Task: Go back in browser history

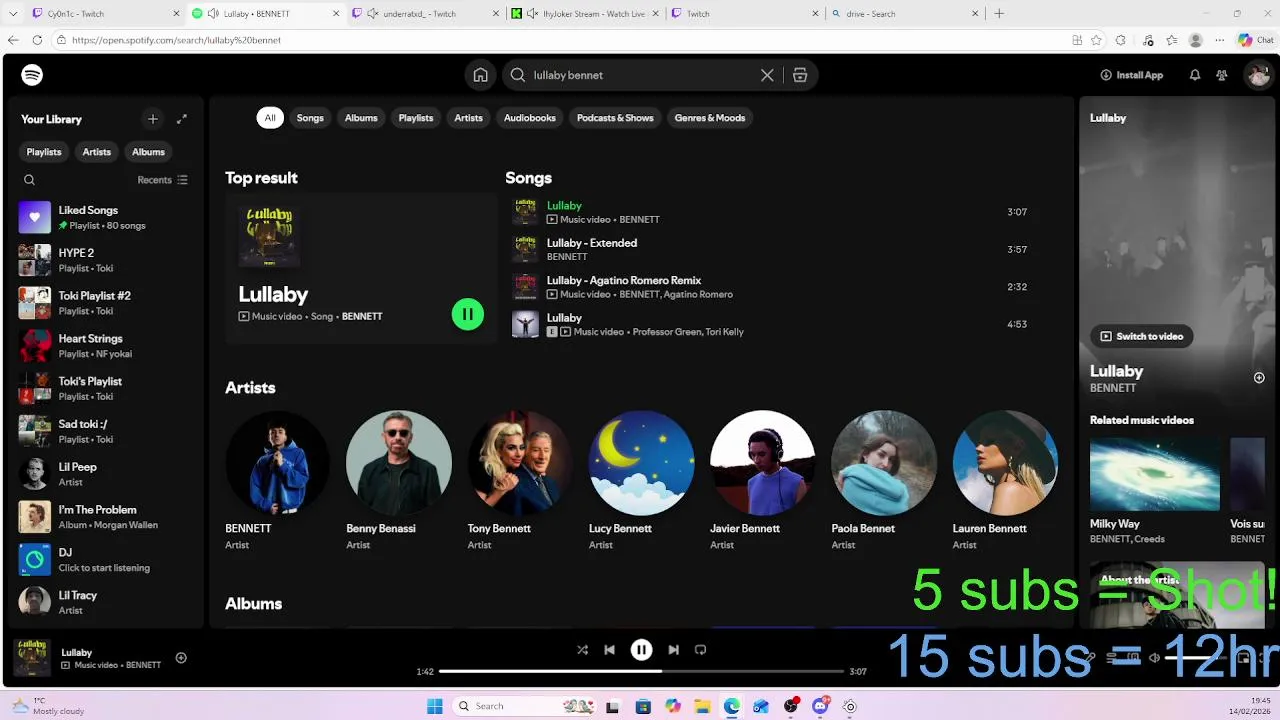Action: tap(13, 40)
